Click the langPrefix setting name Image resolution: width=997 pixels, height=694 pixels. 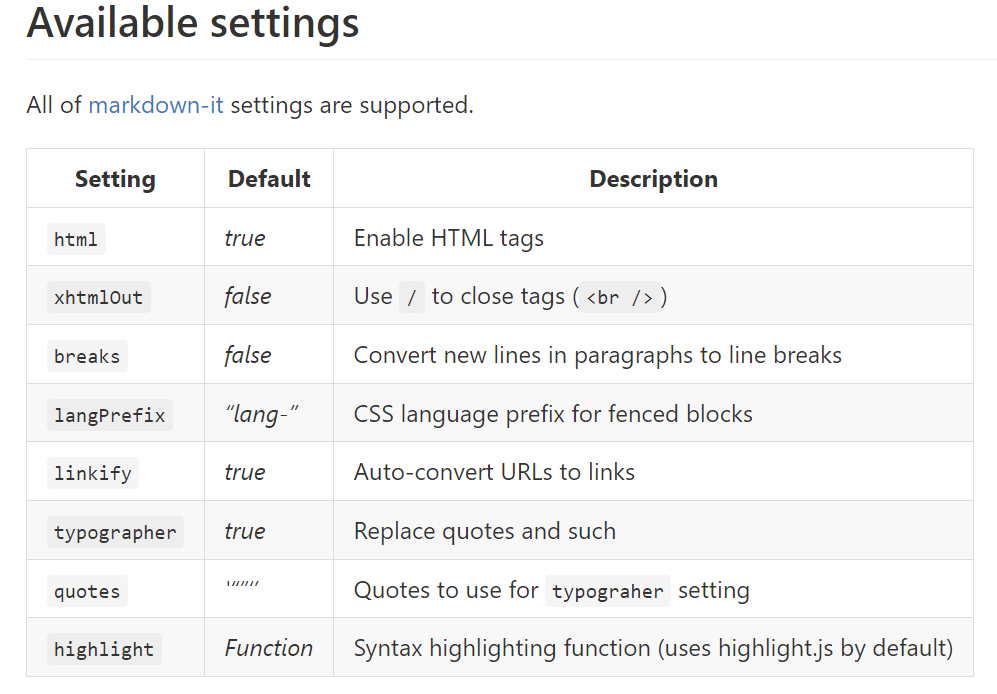click(x=109, y=415)
